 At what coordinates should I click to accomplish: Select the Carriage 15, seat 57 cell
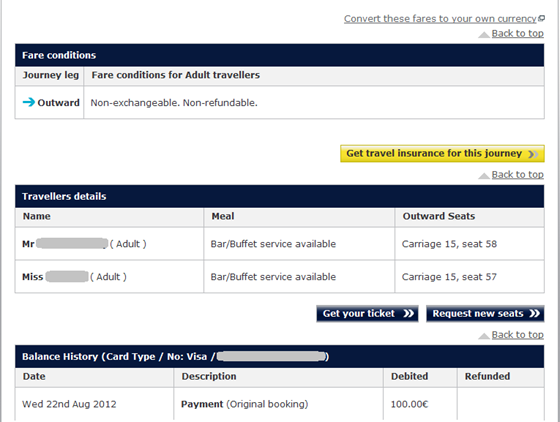pyautogui.click(x=469, y=277)
